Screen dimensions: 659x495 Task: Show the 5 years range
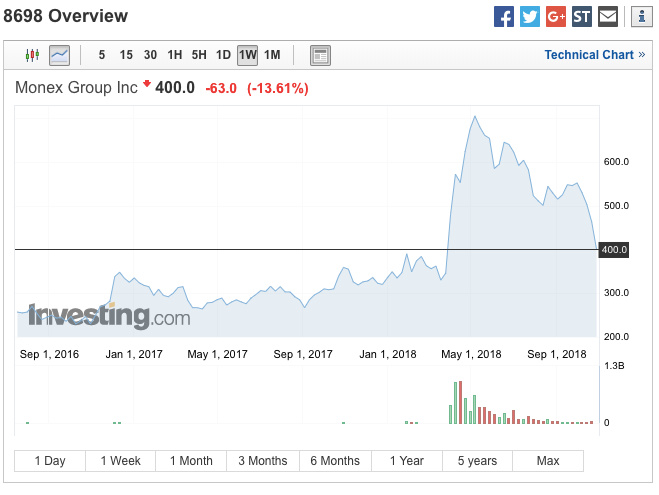[x=477, y=461]
